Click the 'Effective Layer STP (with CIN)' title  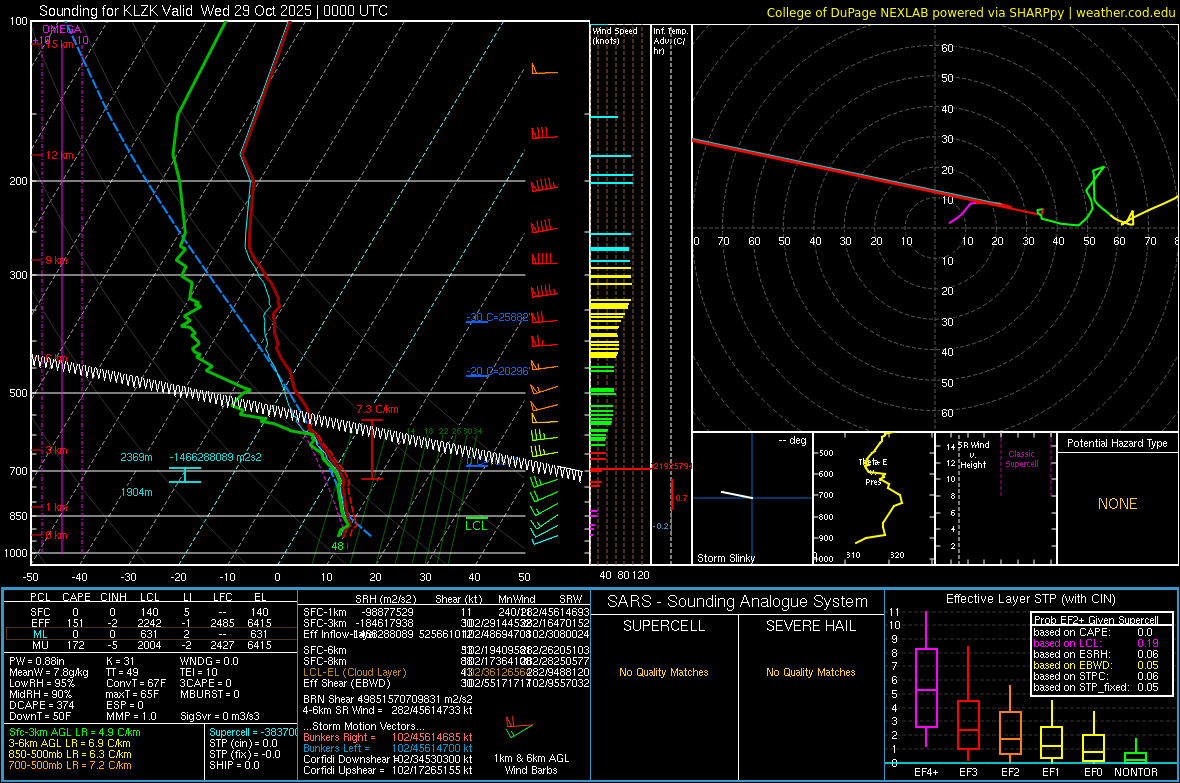click(x=1030, y=599)
